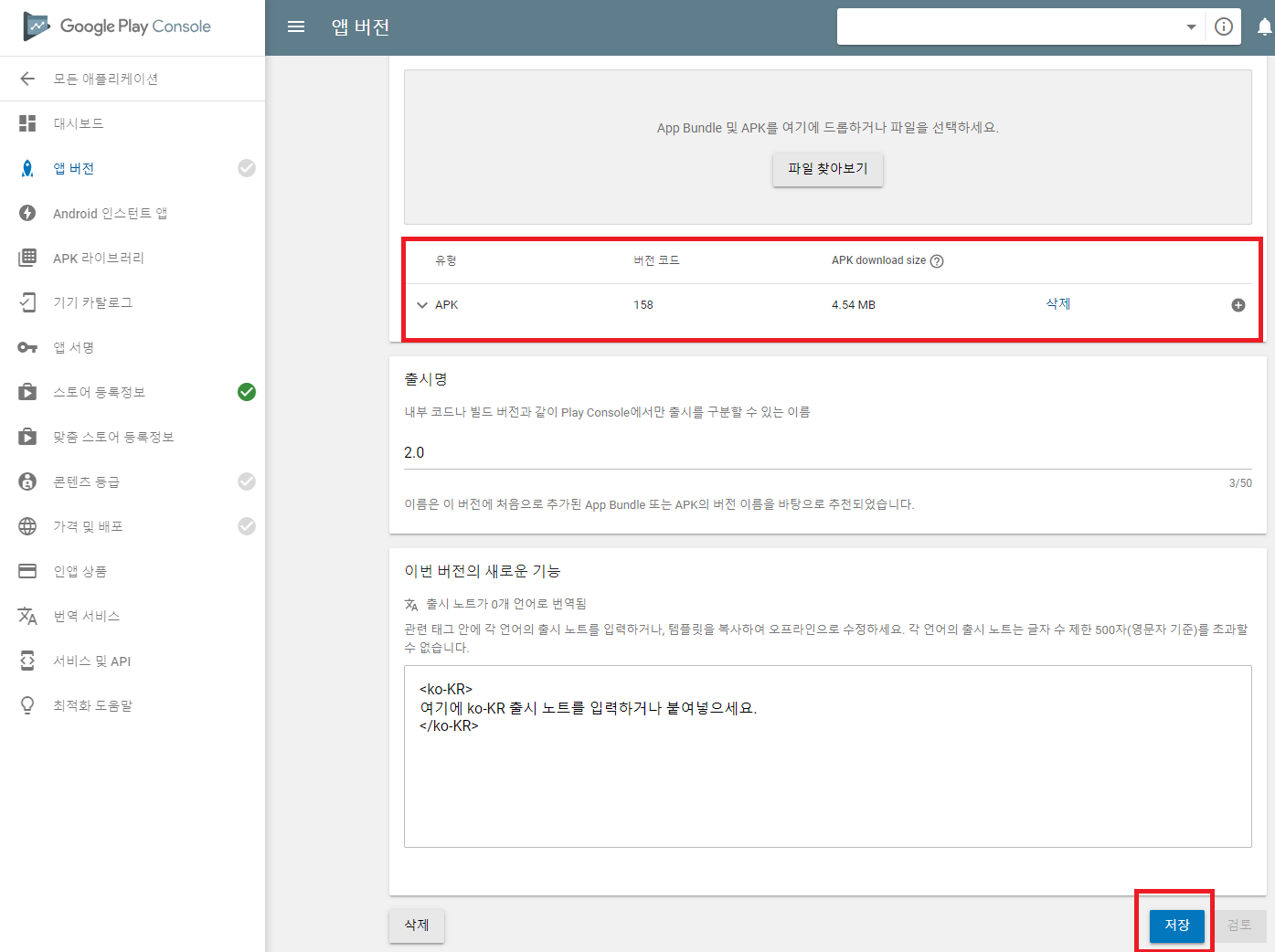Click the blue 저장 button
Viewport: 1275px width, 952px height.
(x=1176, y=926)
